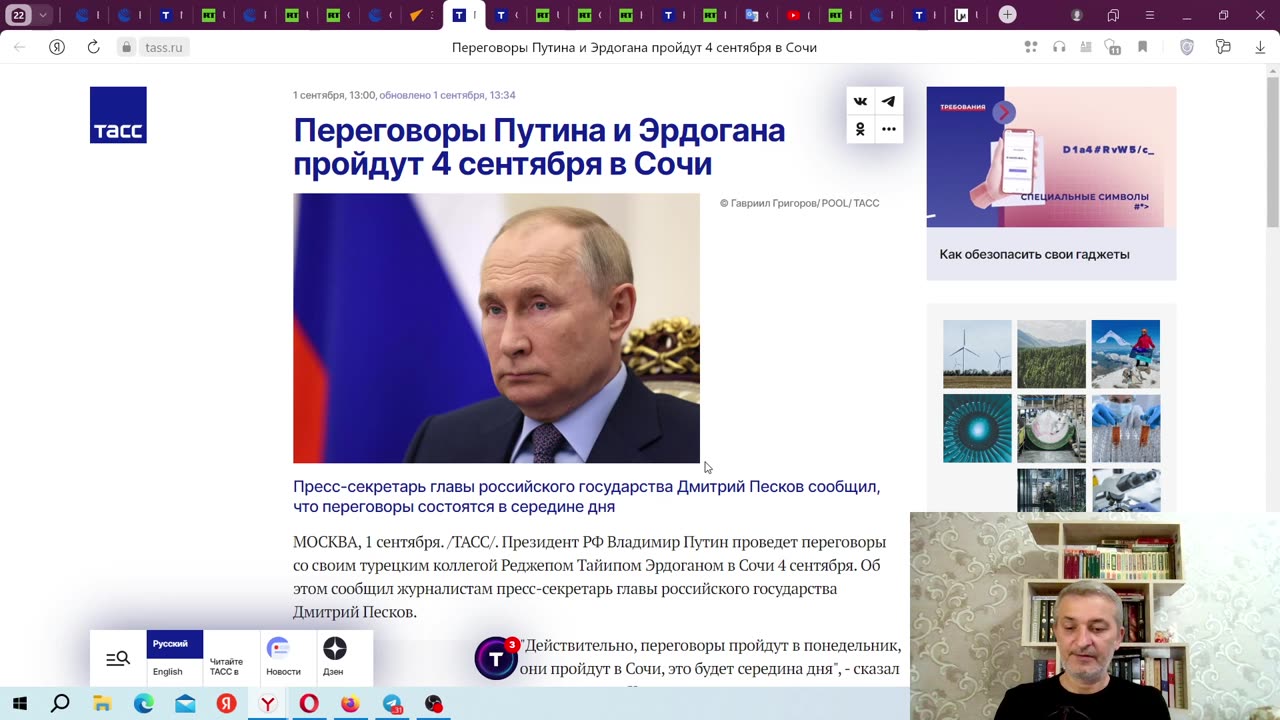The image size is (1280, 720).
Task: Open OBS recording icon on taskbar
Action: click(x=433, y=704)
